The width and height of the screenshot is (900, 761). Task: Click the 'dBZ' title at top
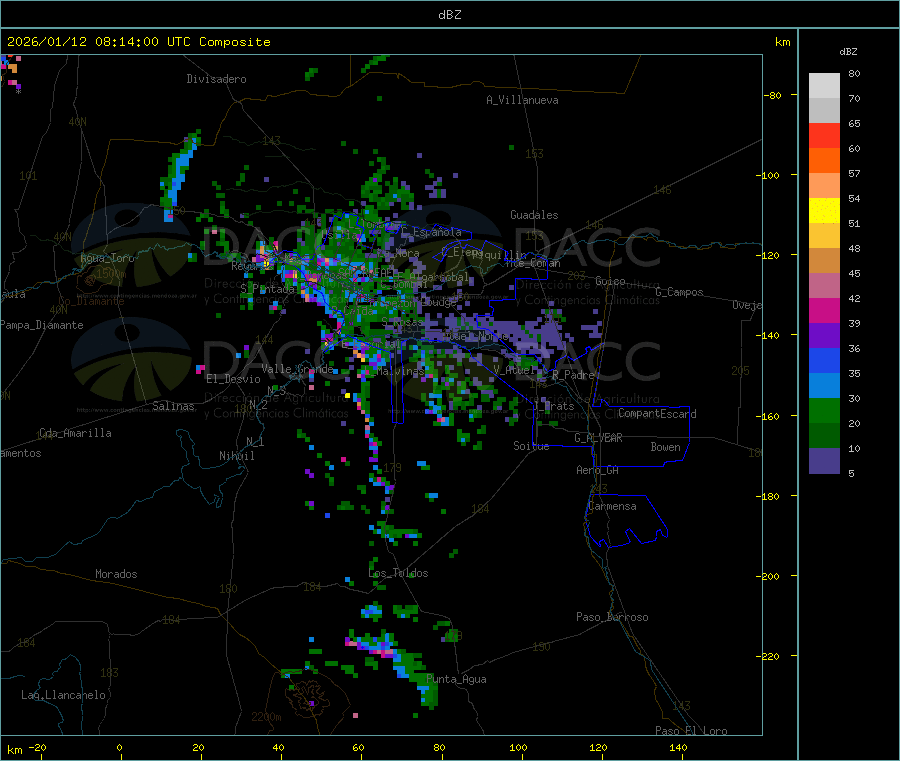tap(449, 15)
